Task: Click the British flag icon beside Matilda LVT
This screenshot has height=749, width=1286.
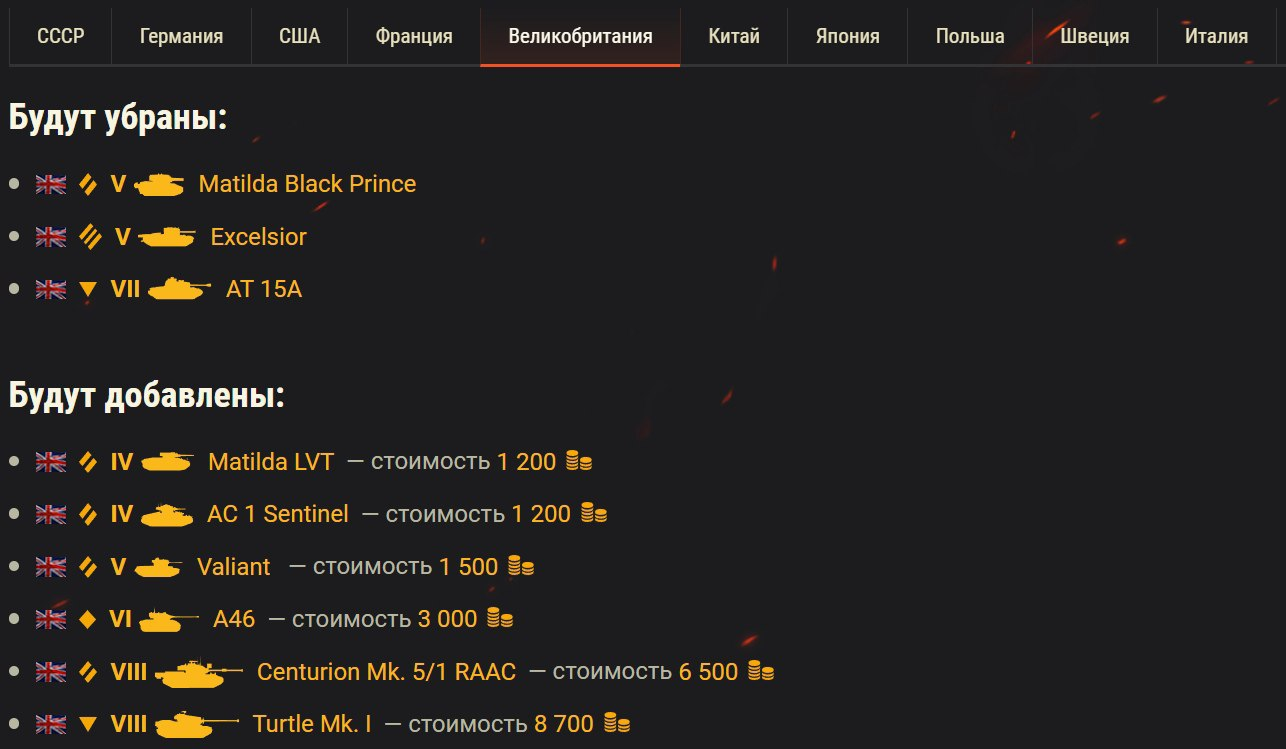Action: click(x=50, y=462)
